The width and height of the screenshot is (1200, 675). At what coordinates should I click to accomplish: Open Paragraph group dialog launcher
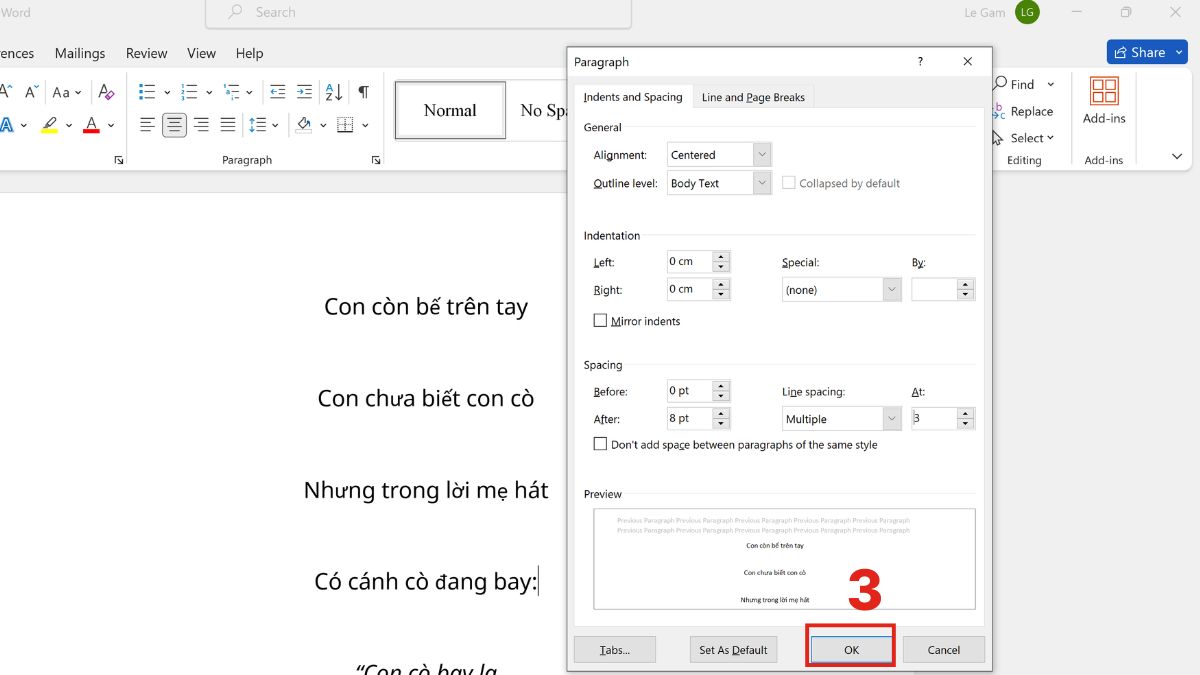[x=376, y=160]
